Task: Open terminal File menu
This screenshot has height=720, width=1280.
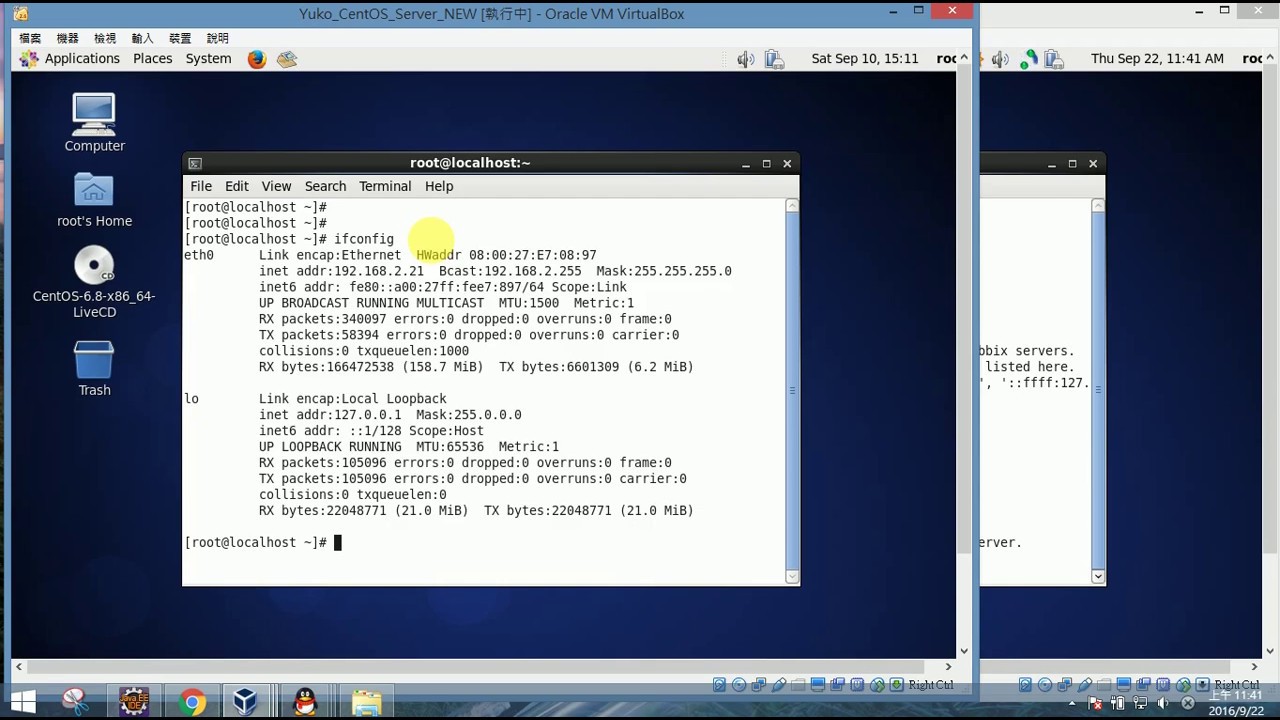Action: 201,186
